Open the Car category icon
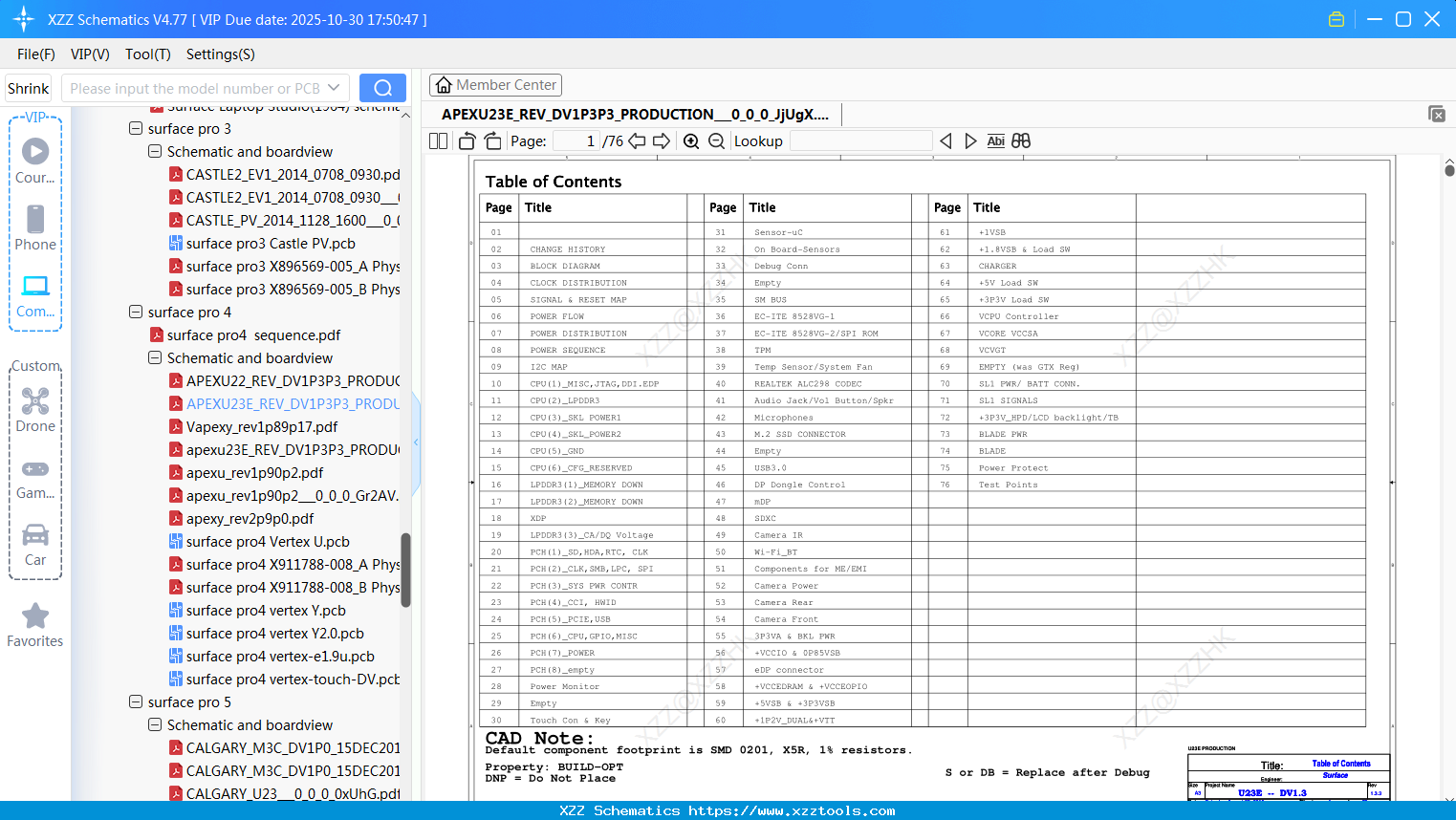 pyautogui.click(x=35, y=545)
